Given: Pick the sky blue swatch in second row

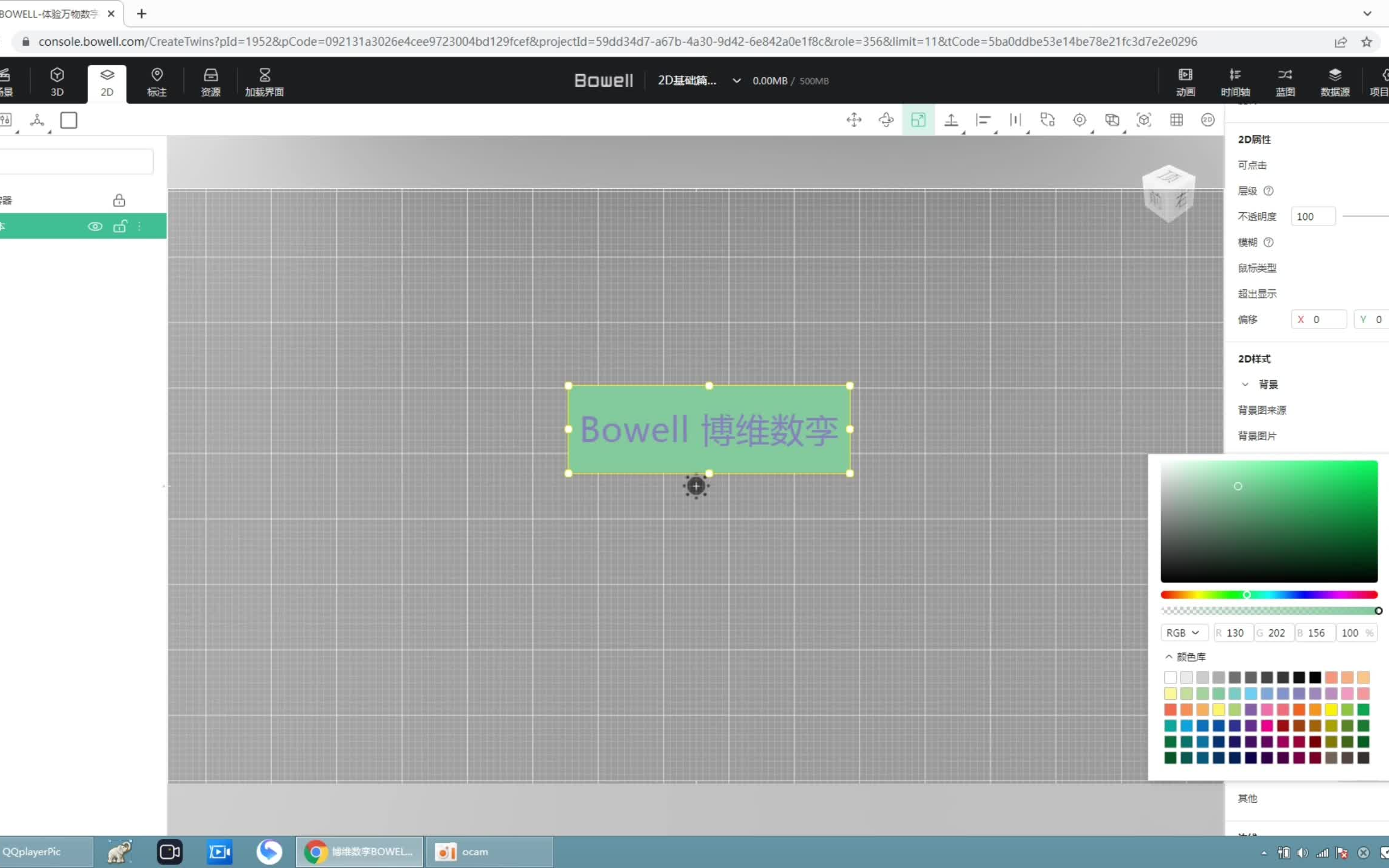Looking at the screenshot, I should [x=1251, y=694].
